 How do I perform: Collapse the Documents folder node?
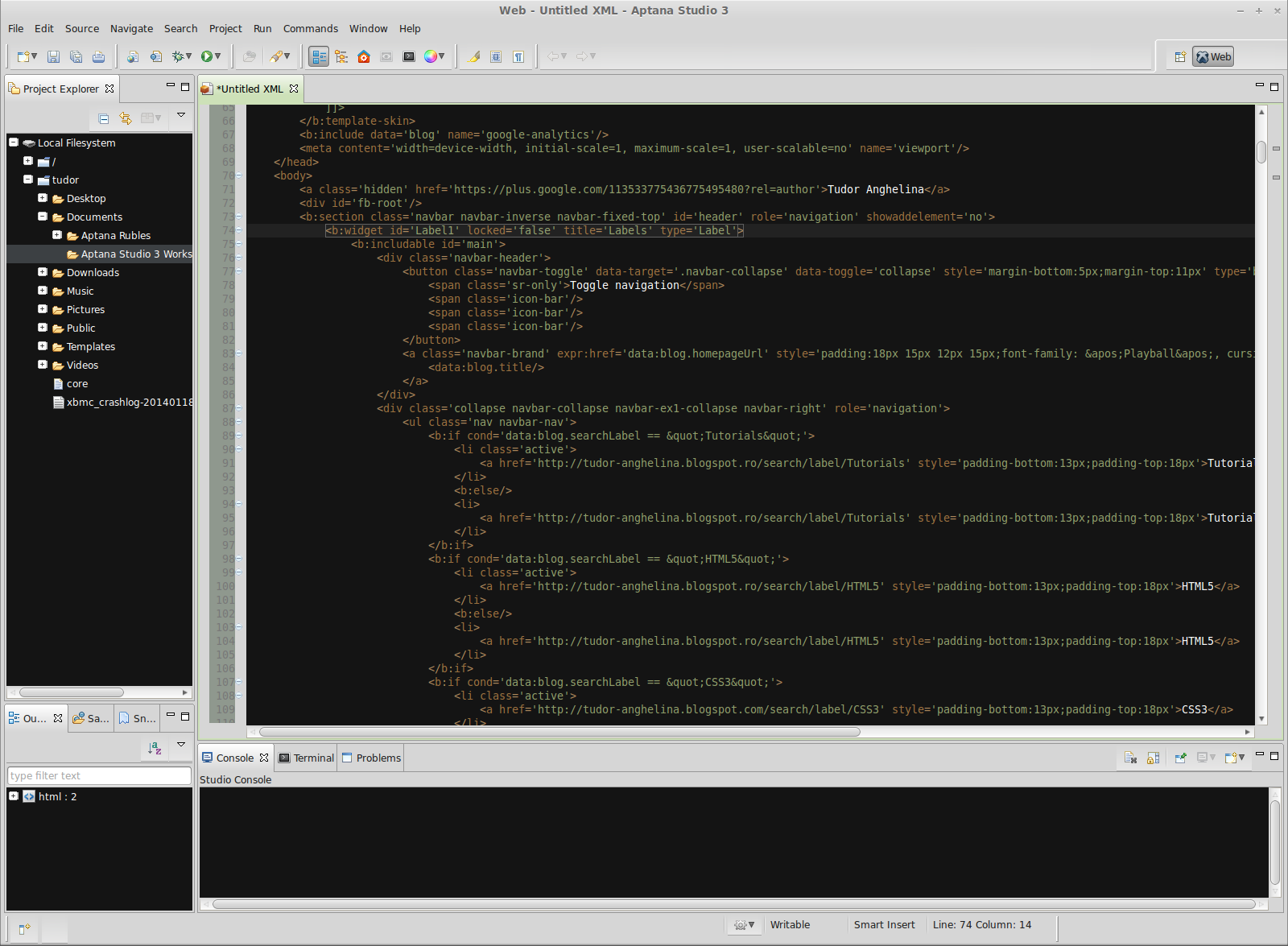[x=43, y=217]
